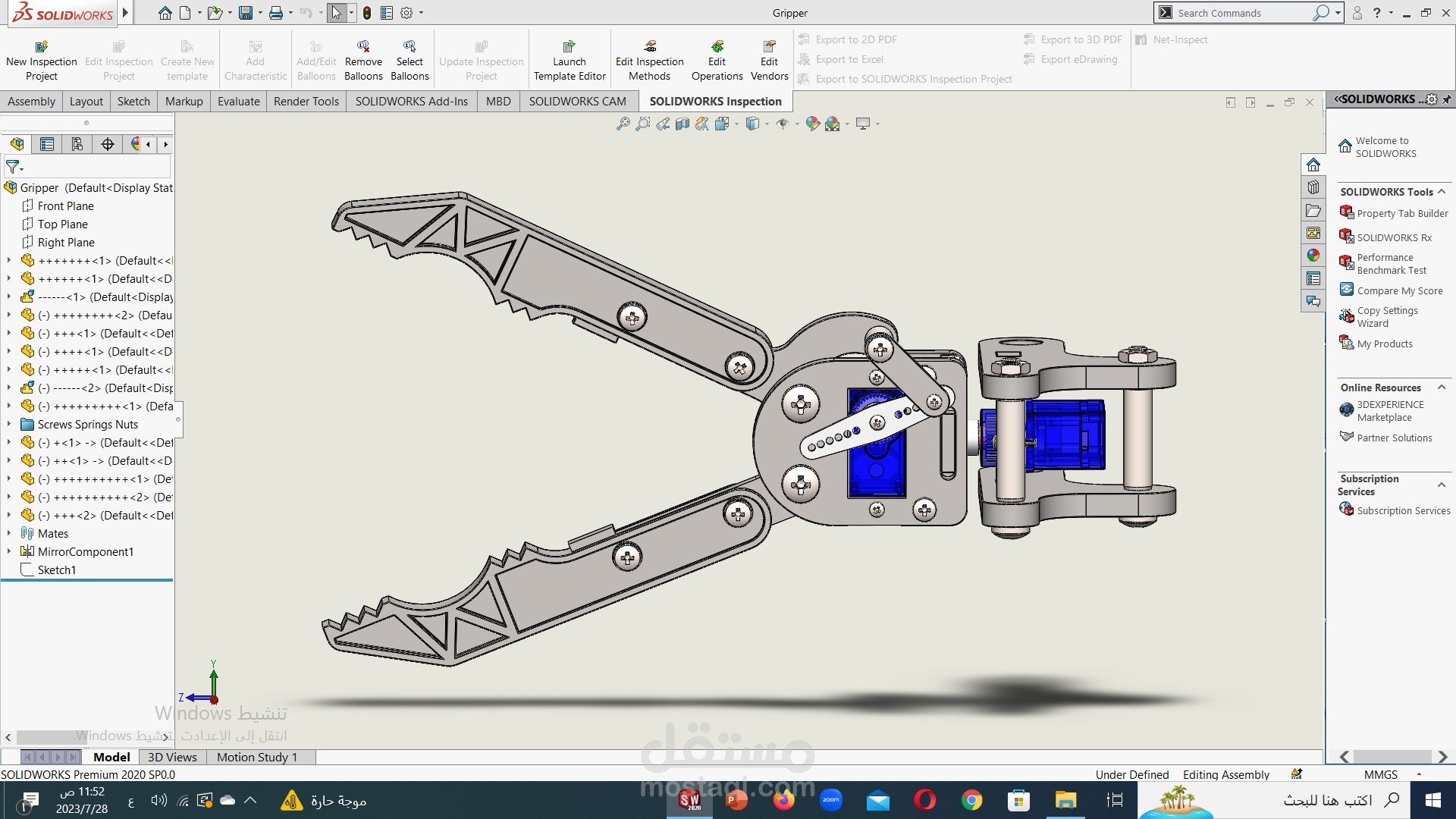Viewport: 1456px width, 819px height.
Task: Click the Select Balloons tool
Action: pos(409,61)
